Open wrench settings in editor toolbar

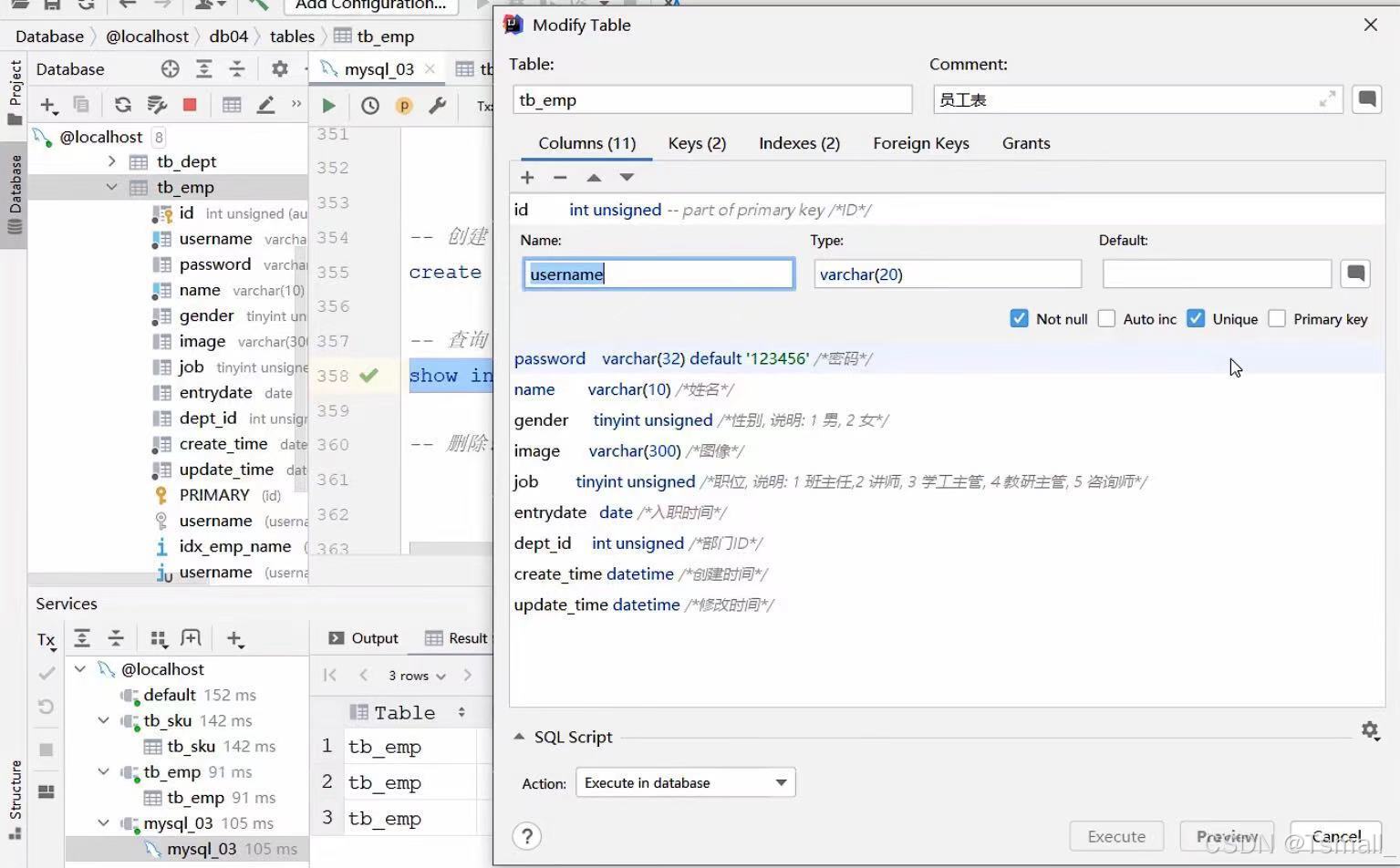click(x=438, y=106)
